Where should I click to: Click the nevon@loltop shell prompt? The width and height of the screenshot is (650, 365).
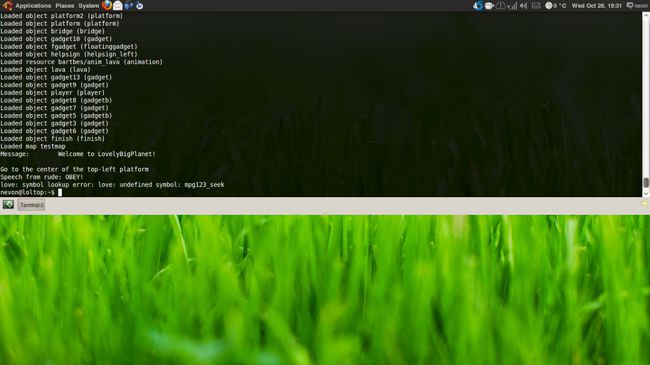coord(27,192)
